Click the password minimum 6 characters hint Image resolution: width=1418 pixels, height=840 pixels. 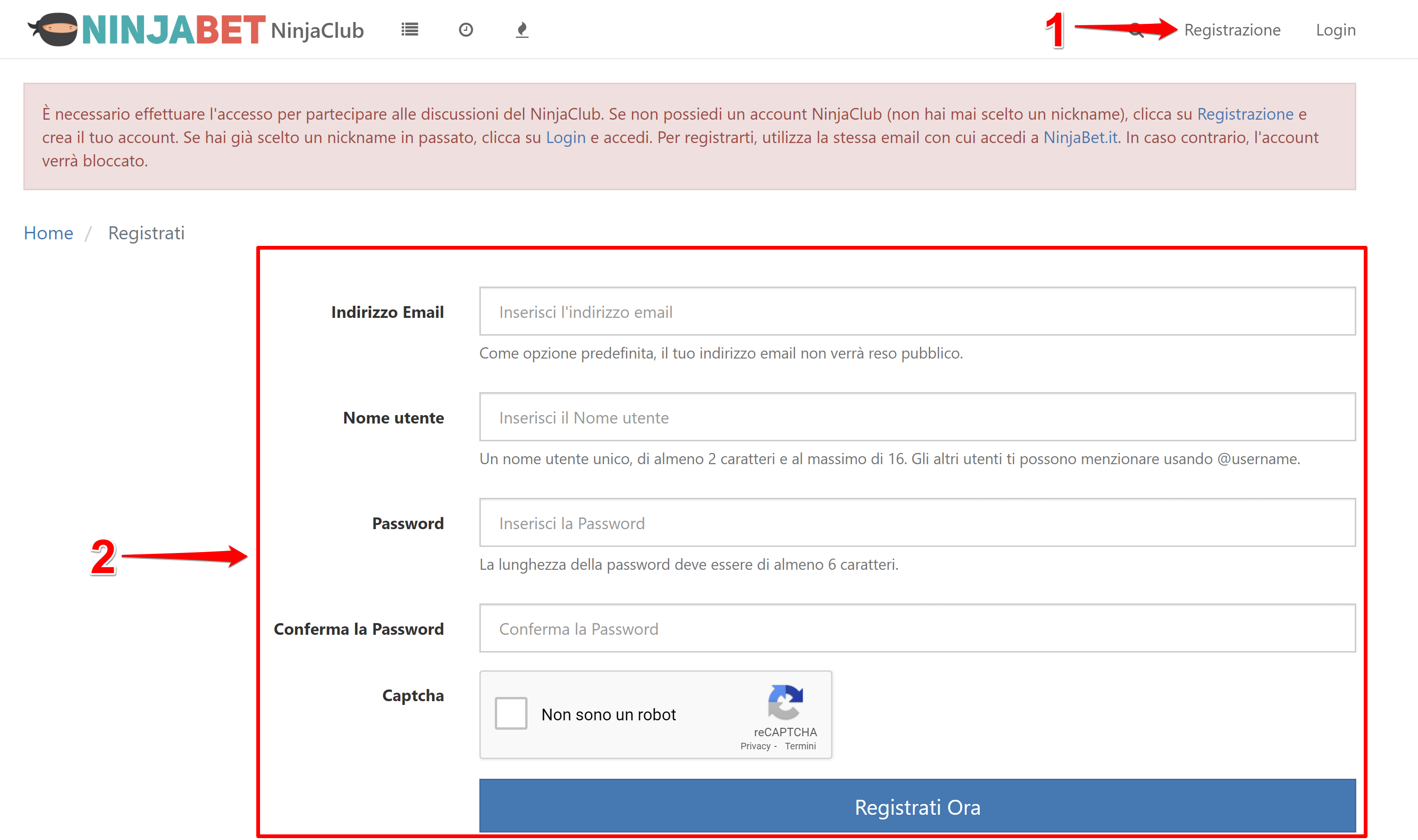tap(688, 565)
